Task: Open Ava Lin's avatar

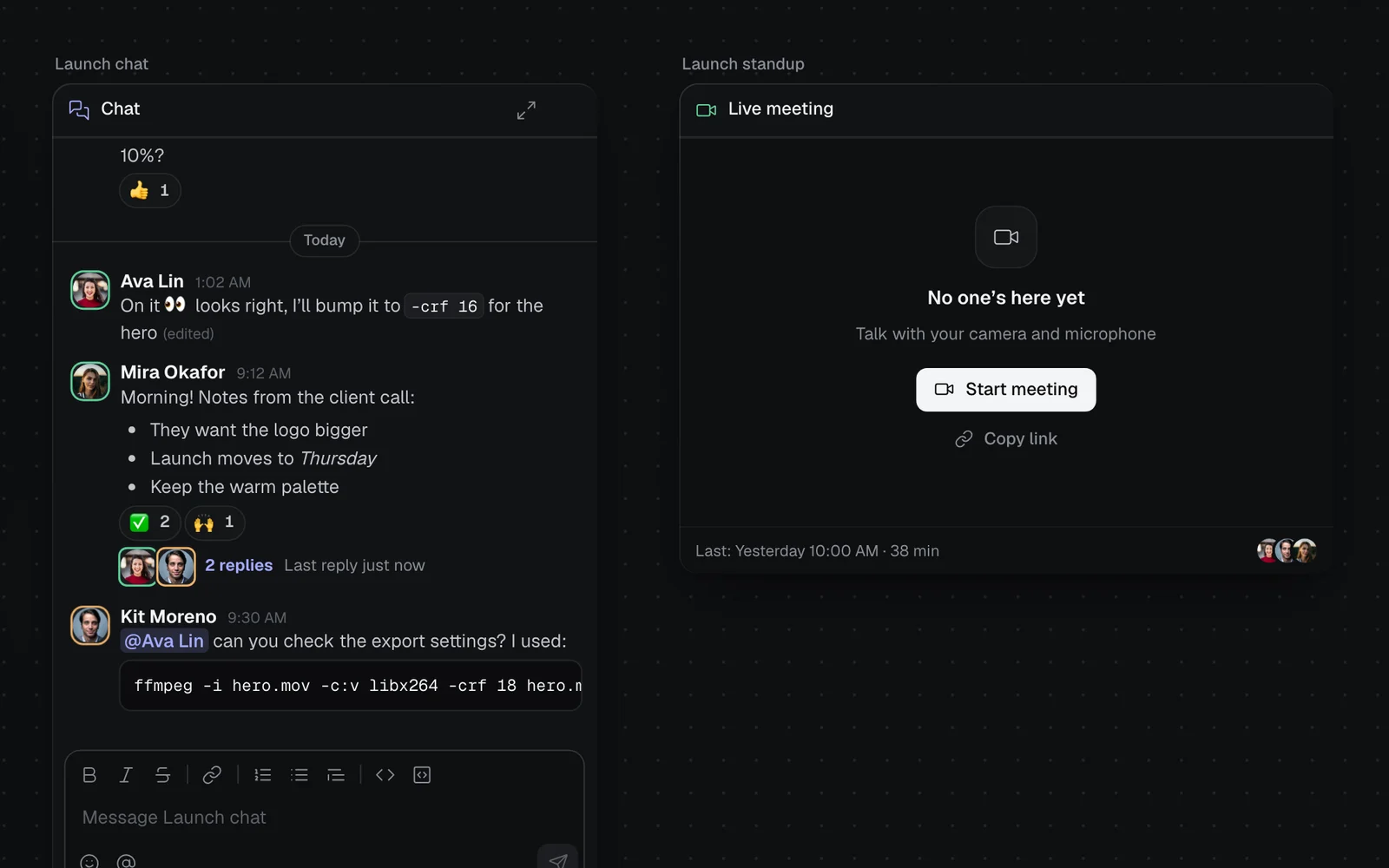Action: coord(90,291)
